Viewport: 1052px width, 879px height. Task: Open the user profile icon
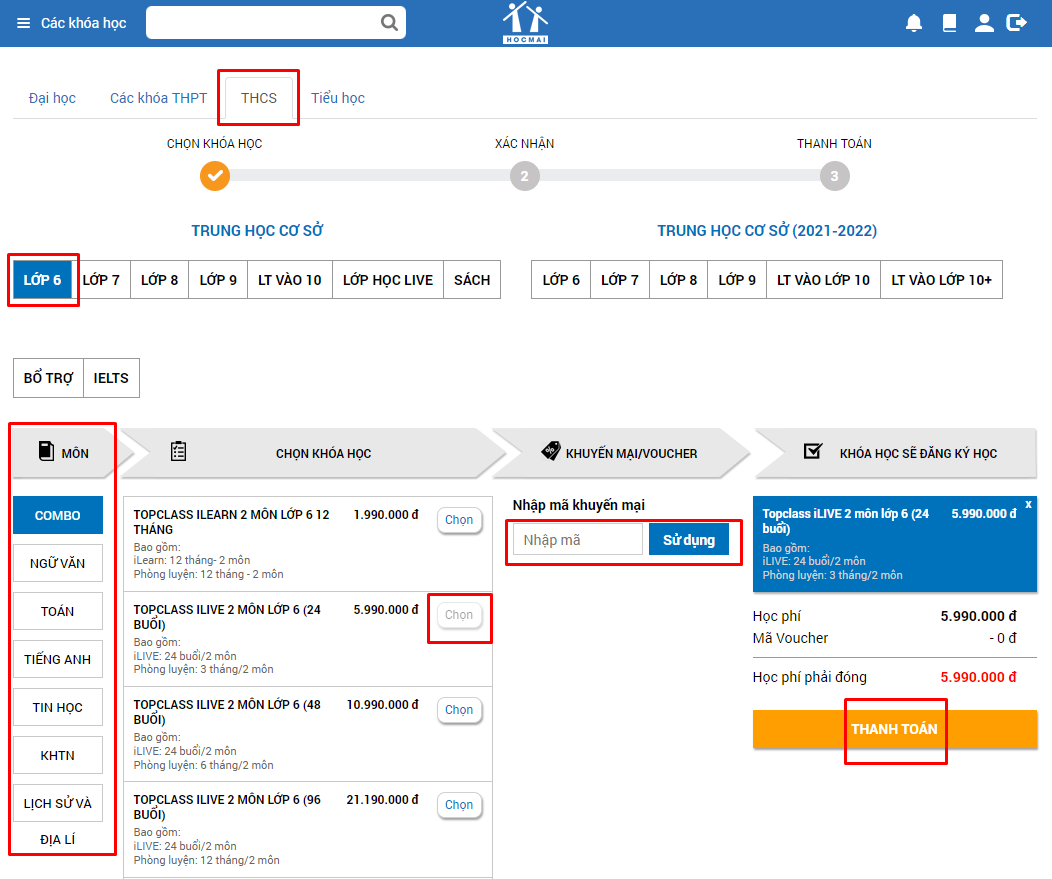point(984,23)
